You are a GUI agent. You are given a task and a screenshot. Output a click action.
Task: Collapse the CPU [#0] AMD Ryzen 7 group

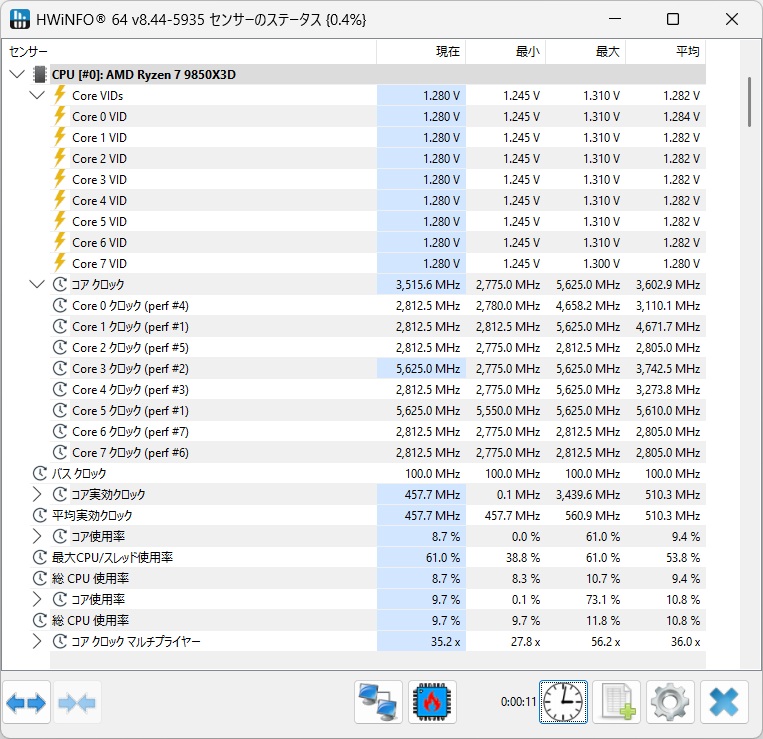coord(17,74)
